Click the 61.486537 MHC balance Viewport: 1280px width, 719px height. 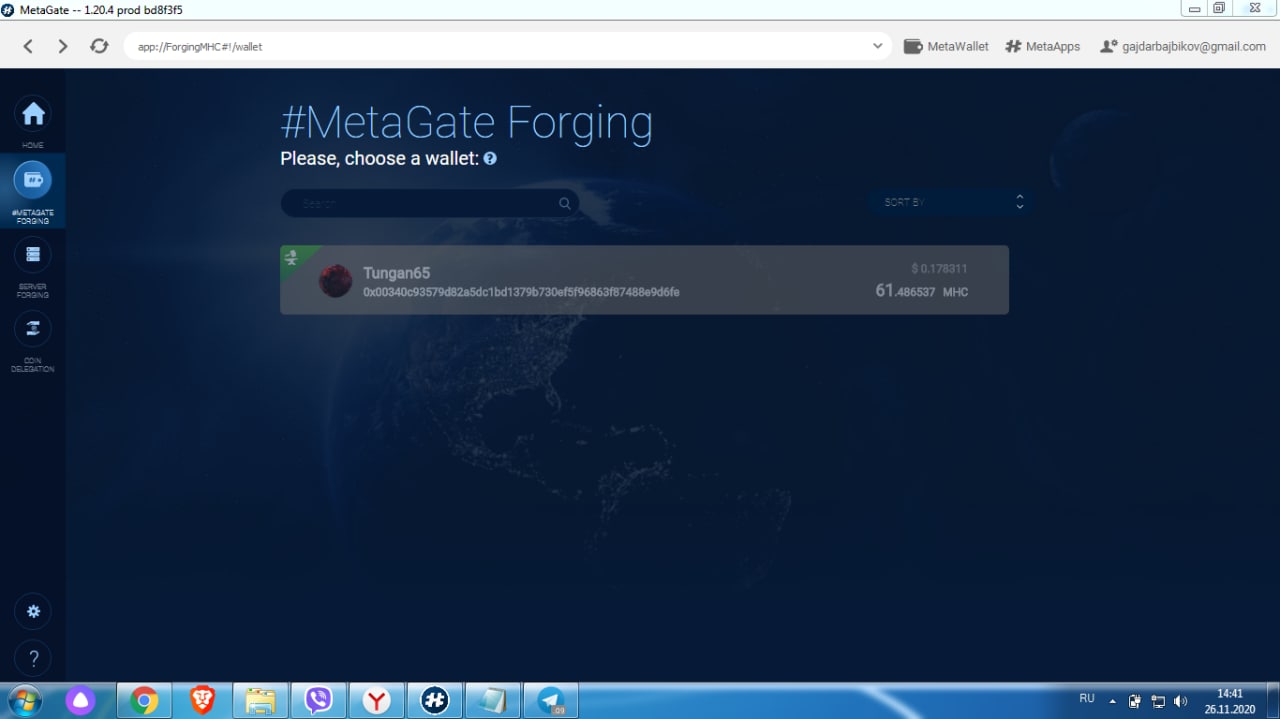tap(921, 291)
